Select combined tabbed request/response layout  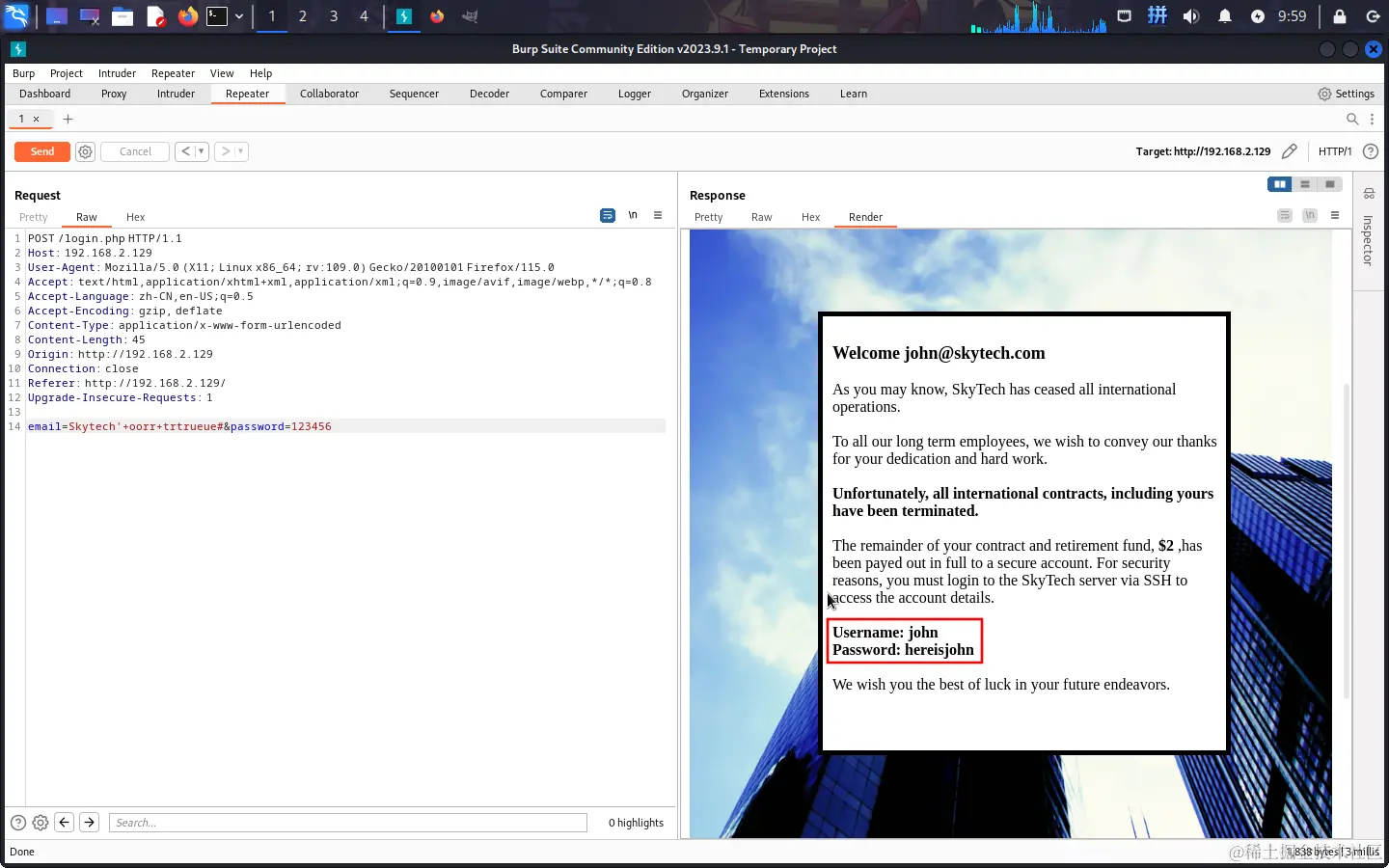coord(1330,184)
